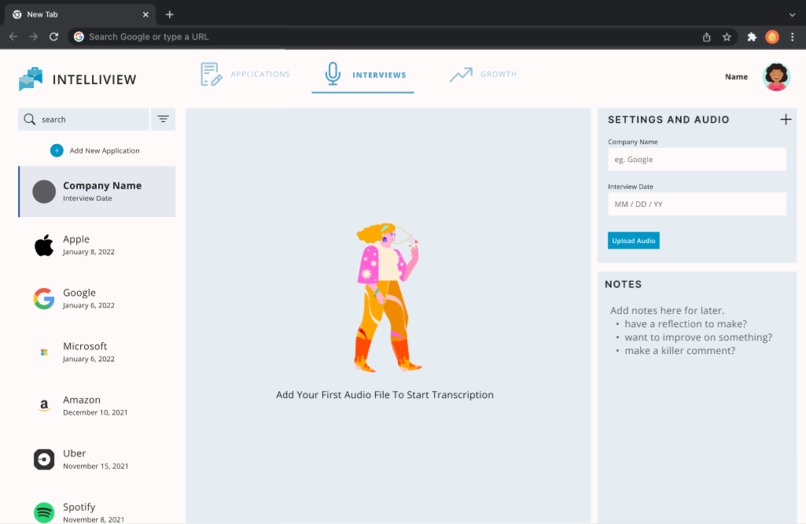Click the Google logo icon

44,299
